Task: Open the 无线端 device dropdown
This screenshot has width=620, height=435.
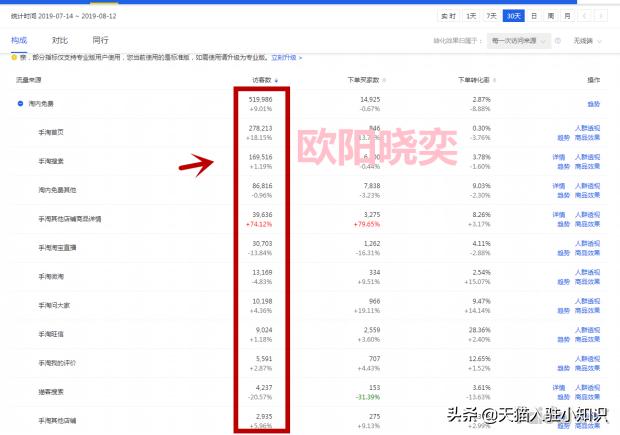Action: click(x=588, y=41)
